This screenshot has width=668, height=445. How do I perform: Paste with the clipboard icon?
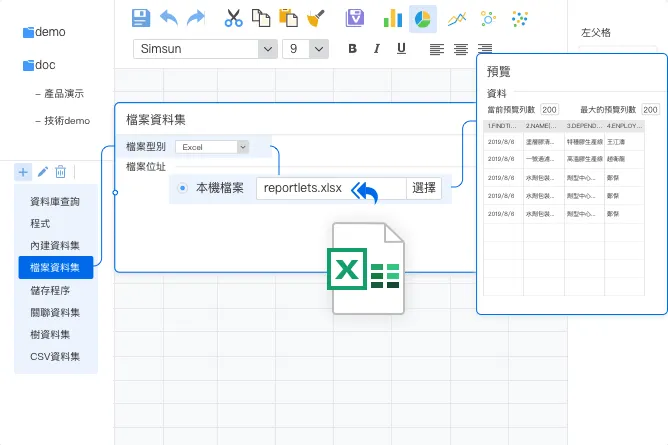click(x=288, y=18)
